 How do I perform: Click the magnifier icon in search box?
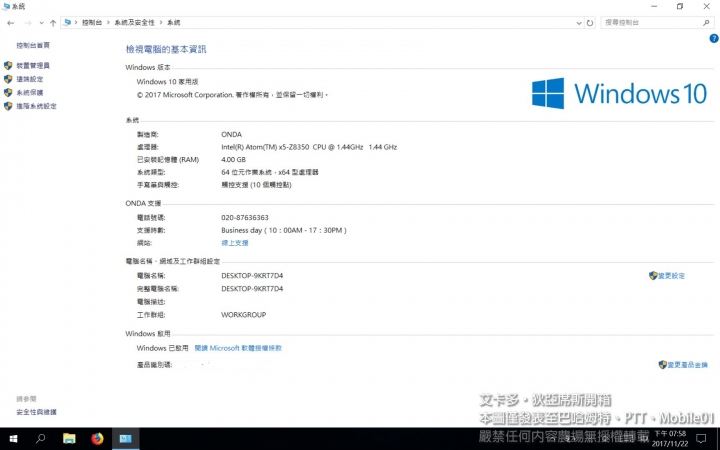point(706,22)
